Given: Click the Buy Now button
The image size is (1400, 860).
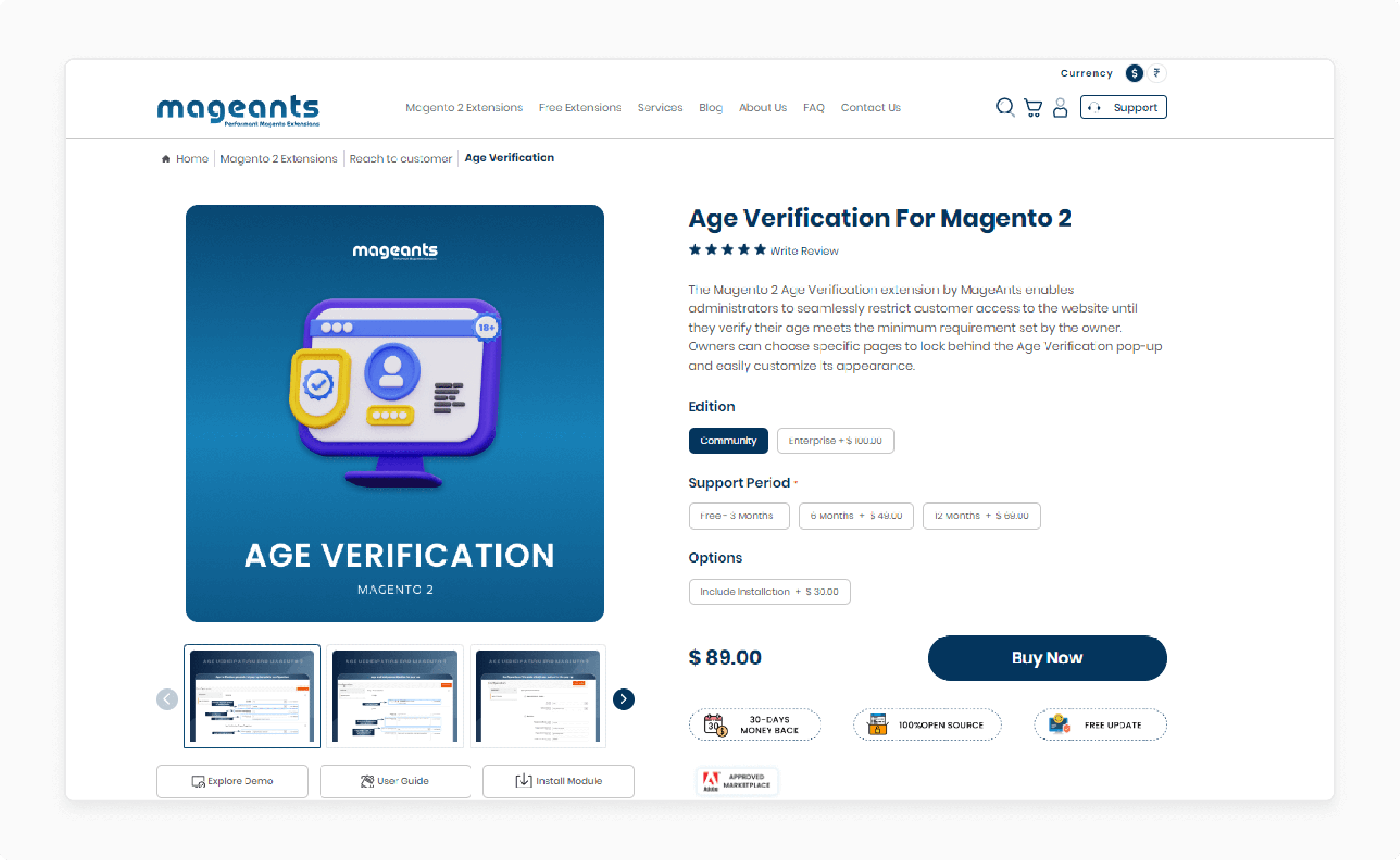Looking at the screenshot, I should pos(1047,658).
